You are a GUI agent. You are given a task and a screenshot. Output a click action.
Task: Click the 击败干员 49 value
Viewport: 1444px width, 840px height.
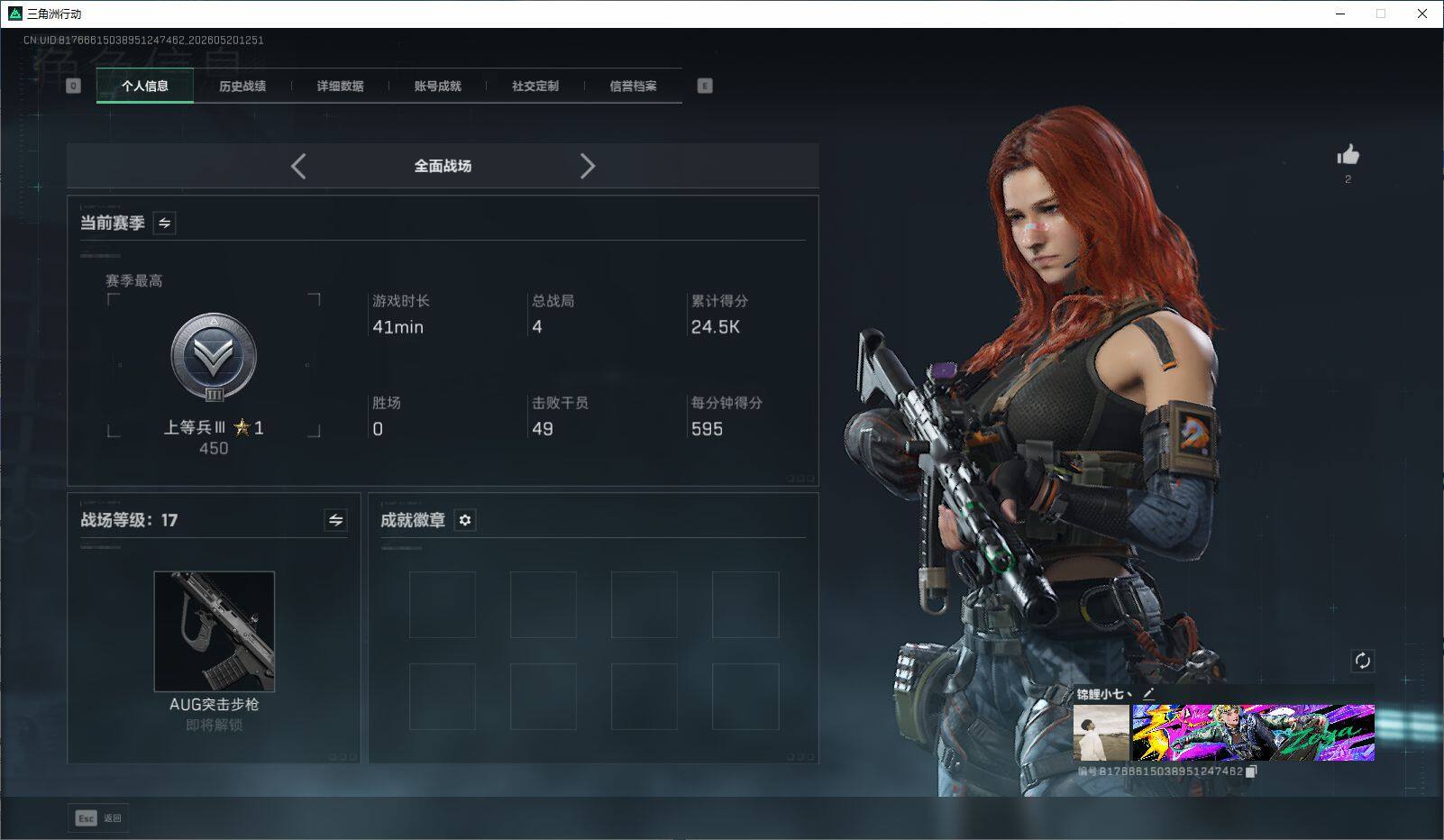(543, 429)
